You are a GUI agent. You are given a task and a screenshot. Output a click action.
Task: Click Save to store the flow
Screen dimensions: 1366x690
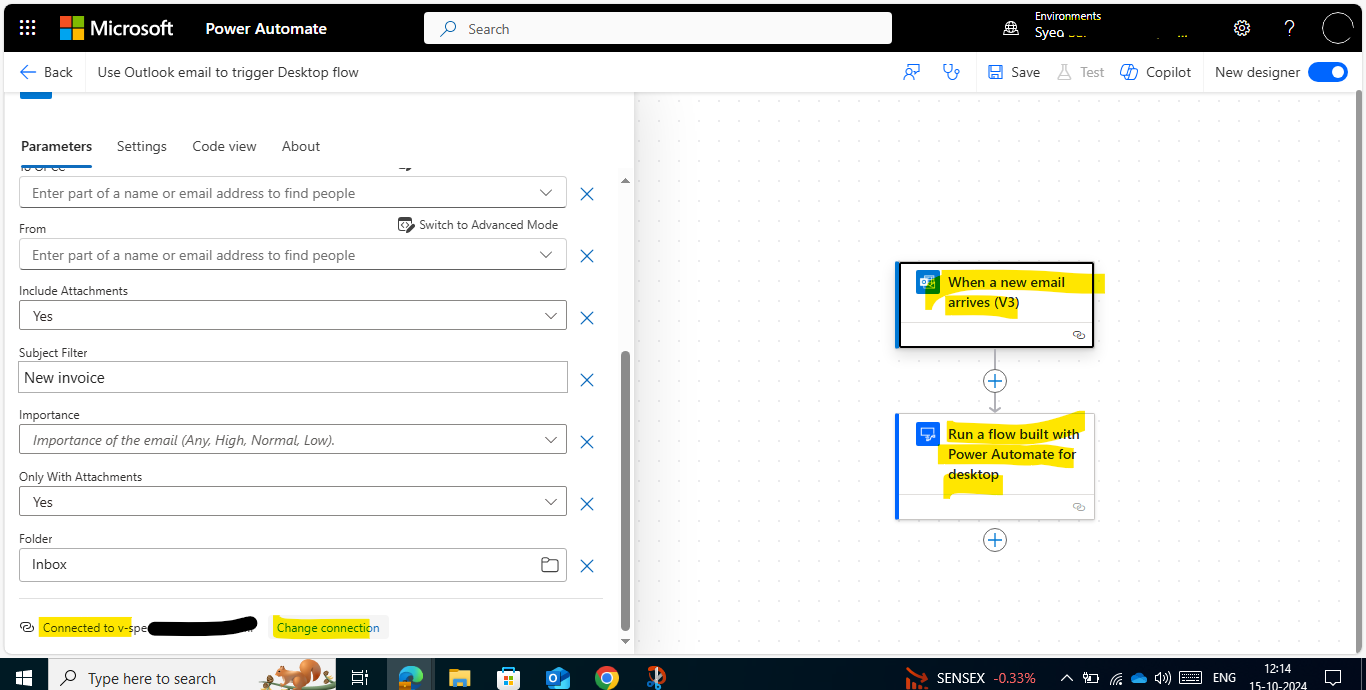[x=1013, y=71]
